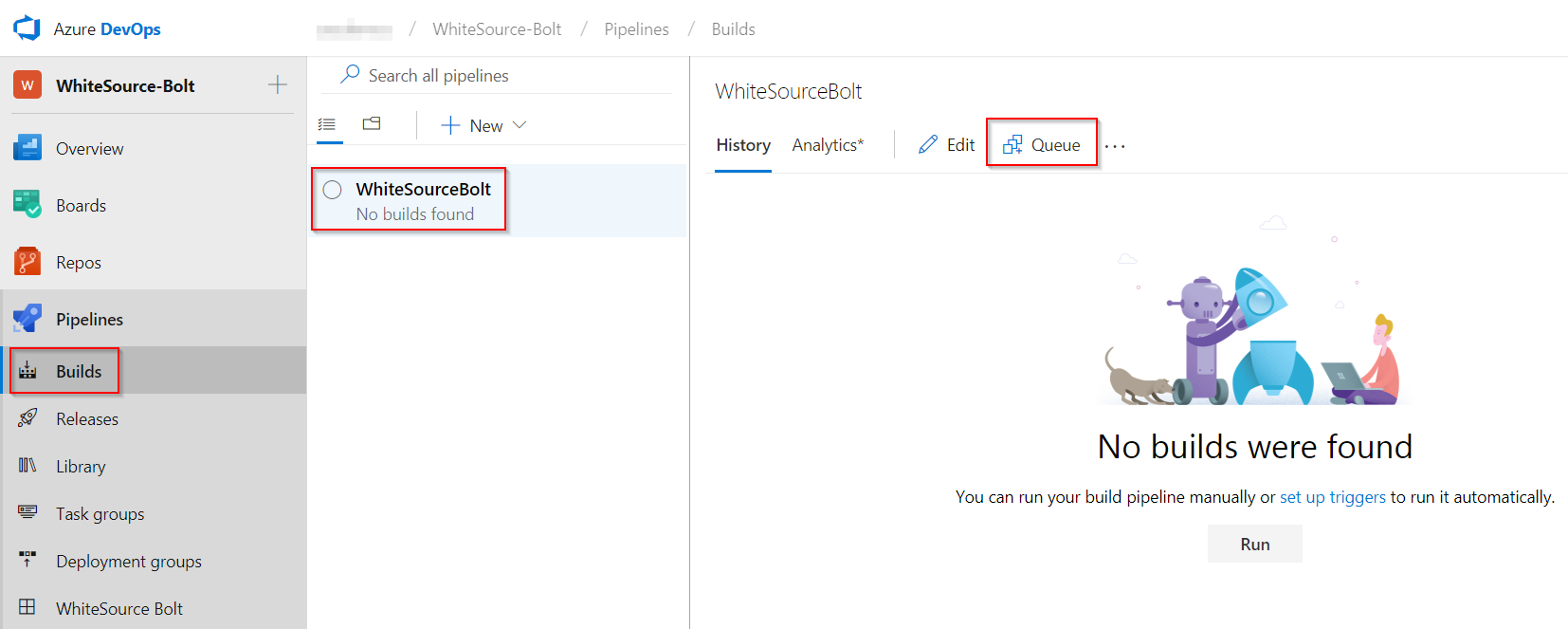Follow the set up triggers link

point(1333,497)
